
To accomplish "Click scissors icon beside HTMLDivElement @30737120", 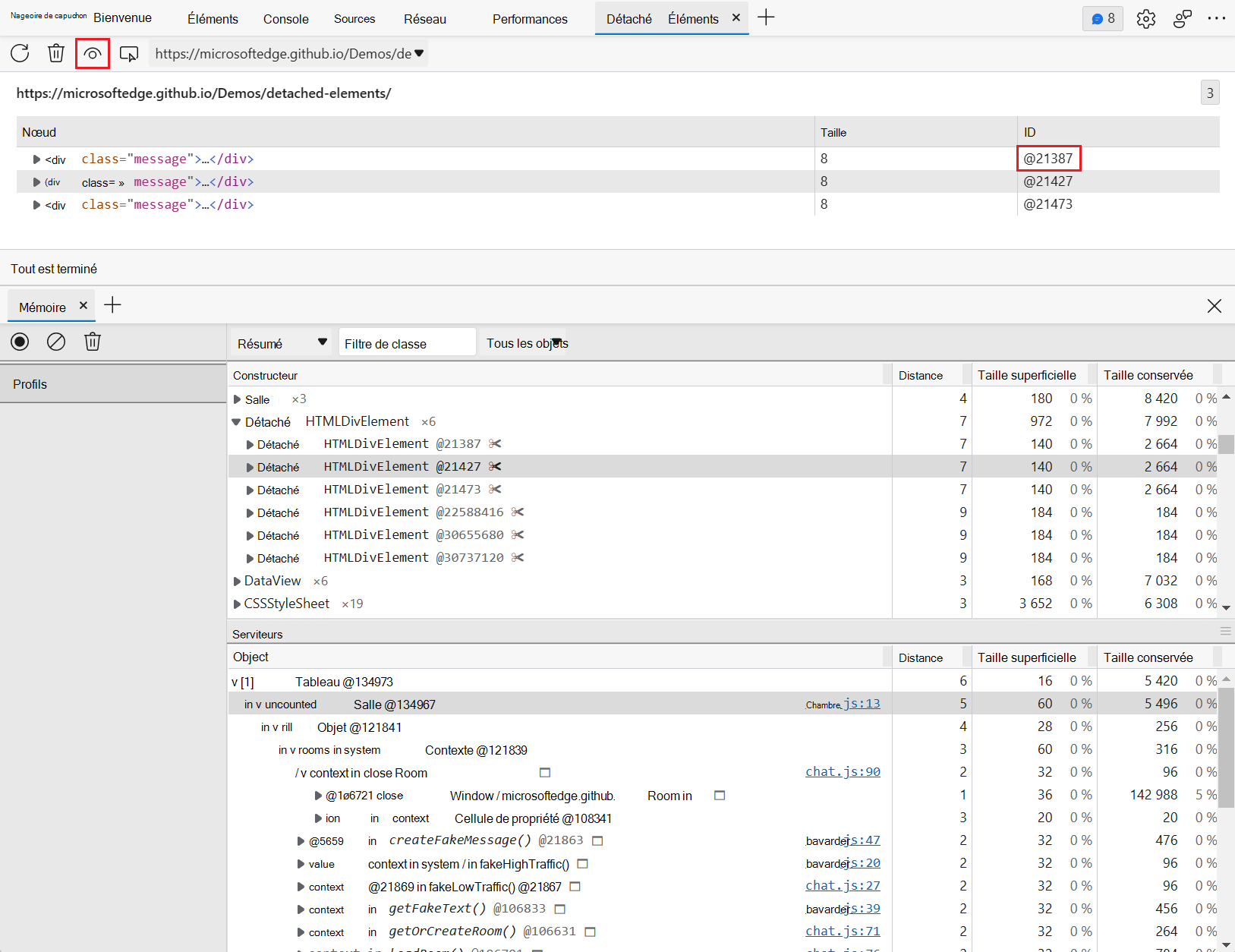I will [518, 557].
